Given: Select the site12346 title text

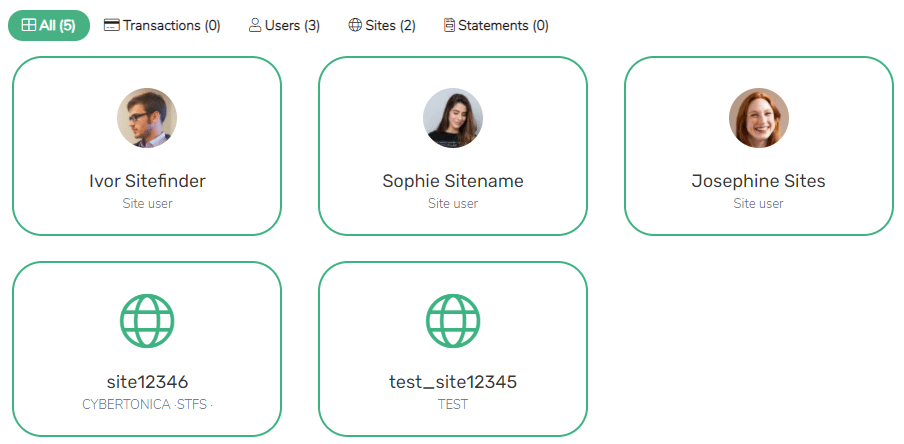Looking at the screenshot, I should click(147, 382).
